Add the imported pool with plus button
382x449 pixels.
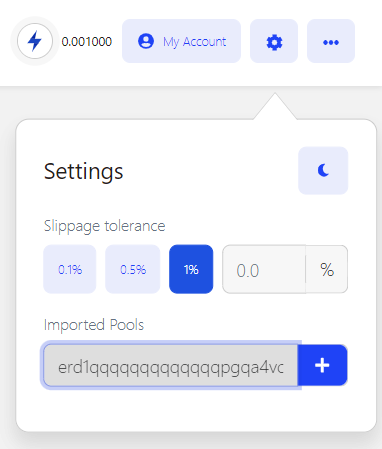coord(322,365)
